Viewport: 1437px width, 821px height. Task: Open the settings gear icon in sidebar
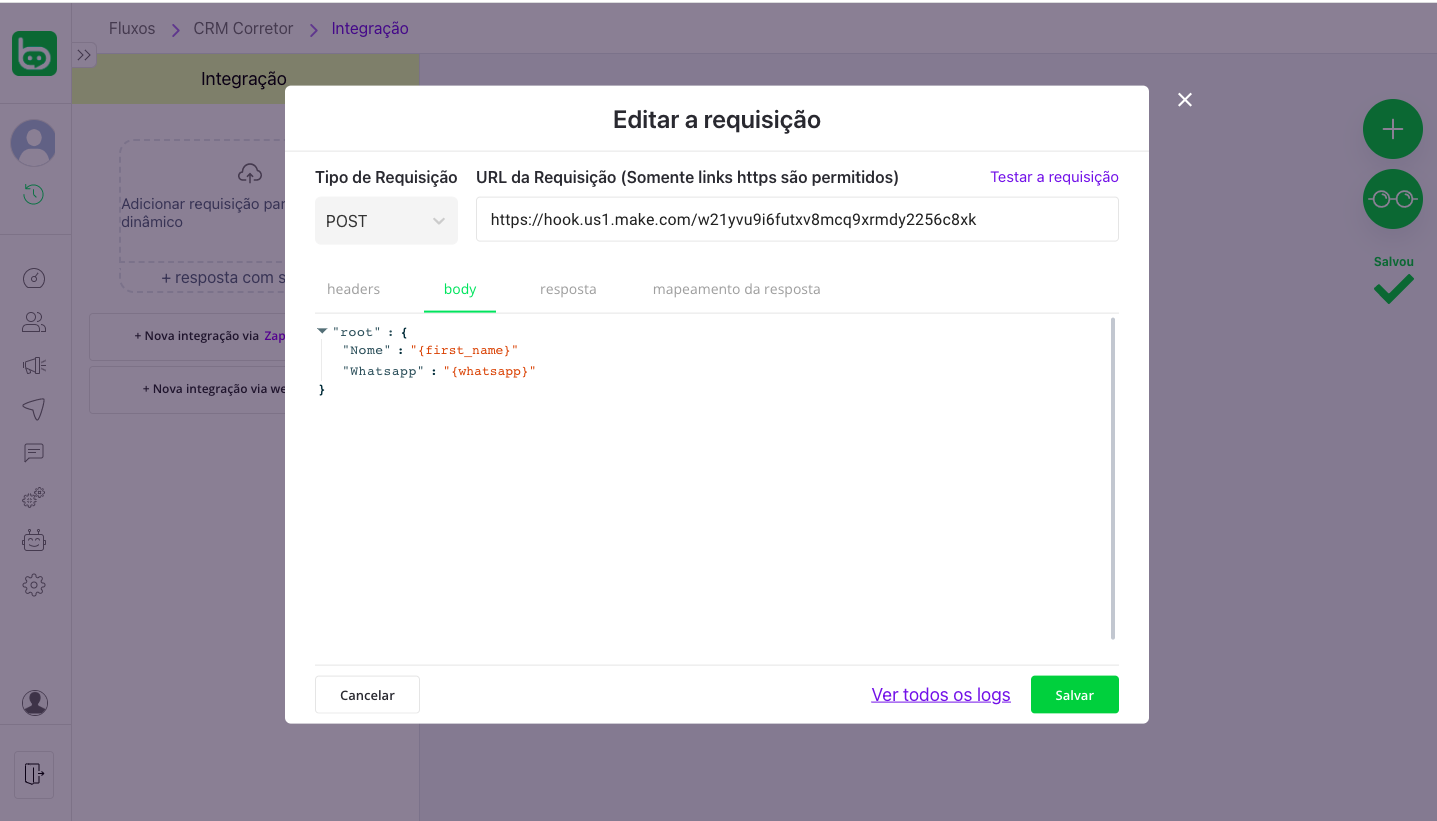point(34,585)
